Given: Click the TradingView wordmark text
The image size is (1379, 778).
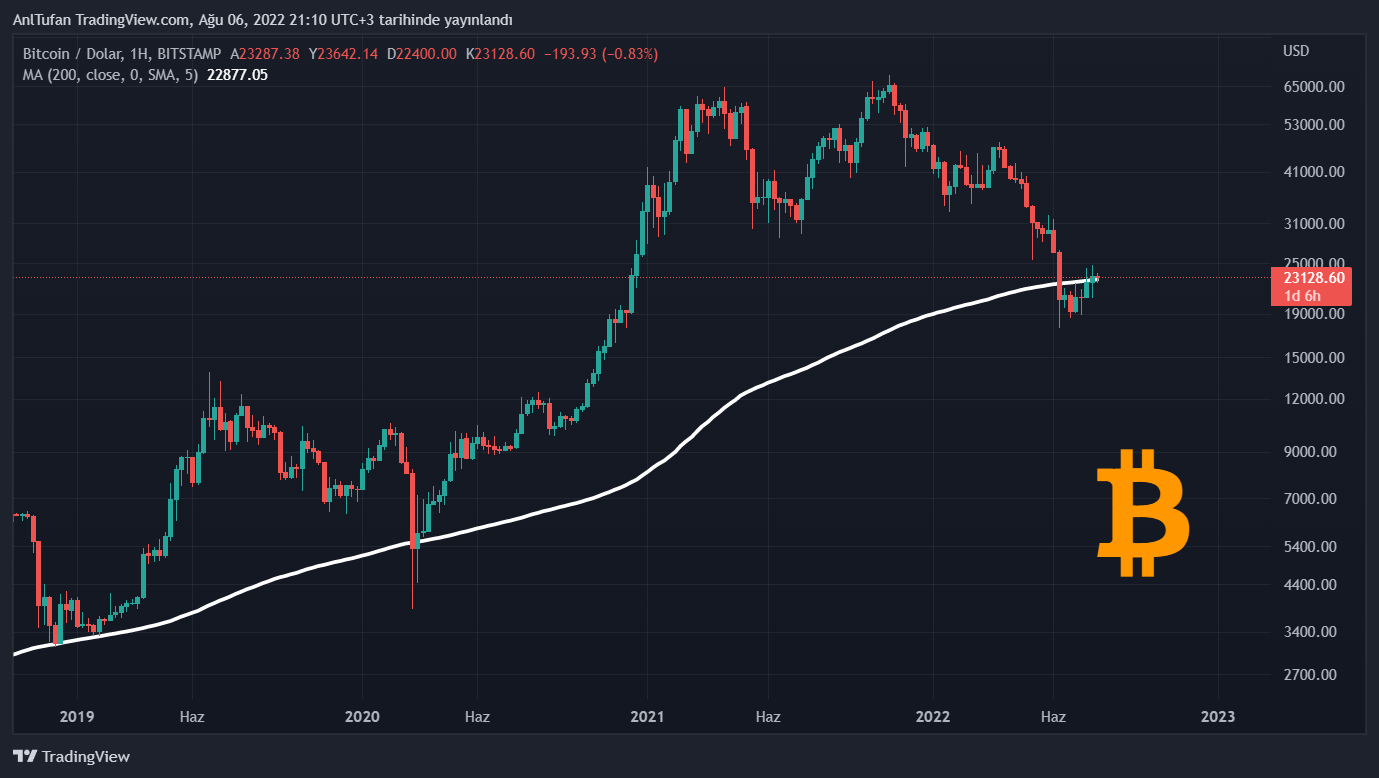Looking at the screenshot, I should coord(86,757).
